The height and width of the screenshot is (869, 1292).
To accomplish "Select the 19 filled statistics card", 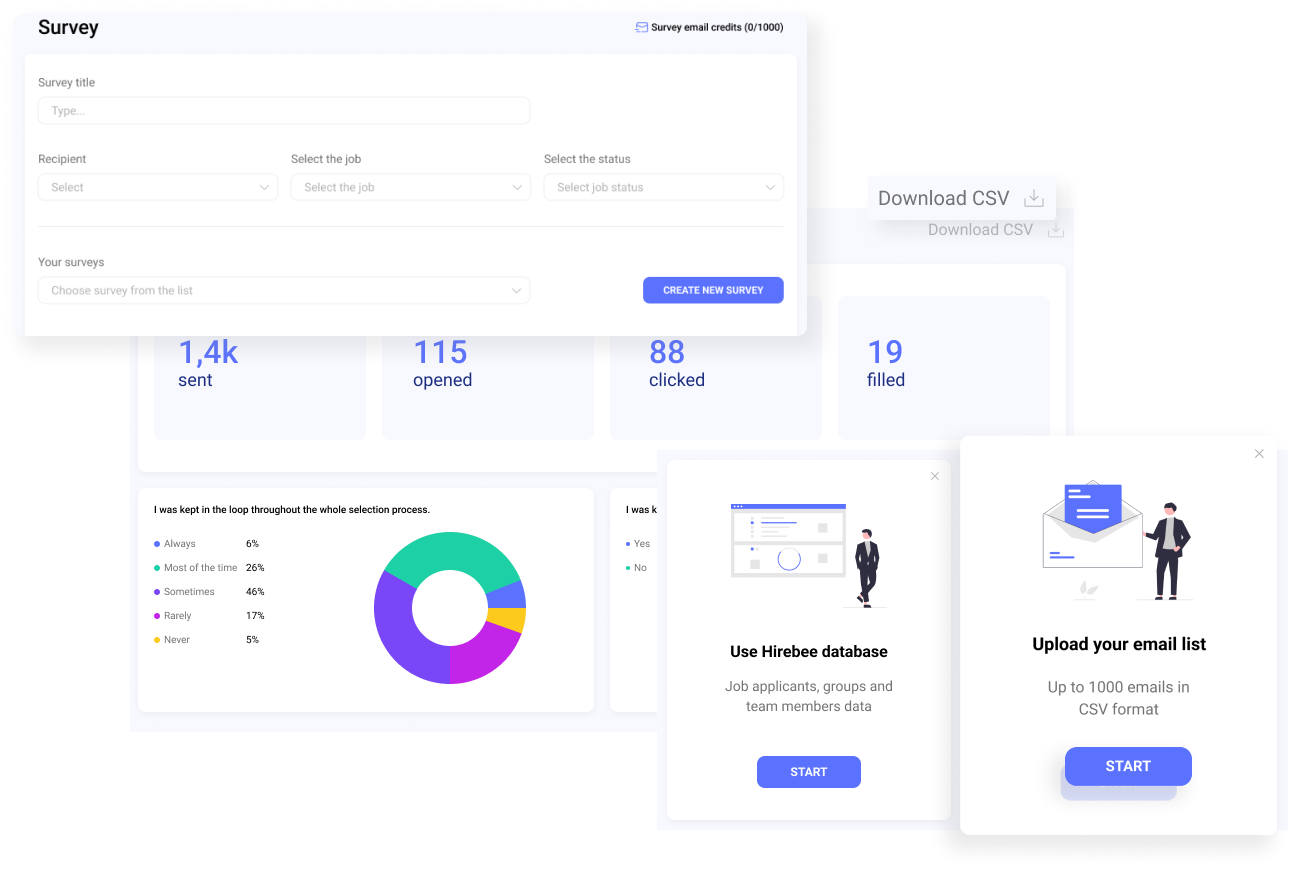I will click(x=943, y=367).
